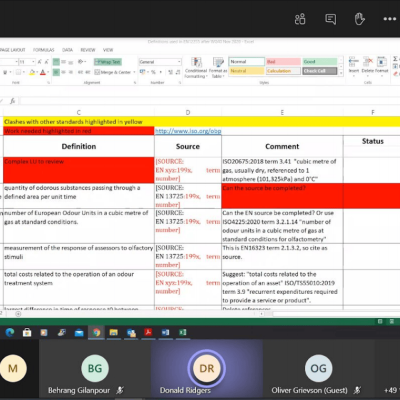This screenshot has width=400, height=400.
Task: Open Chrome from the taskbar
Action: pyautogui.click(x=96, y=332)
